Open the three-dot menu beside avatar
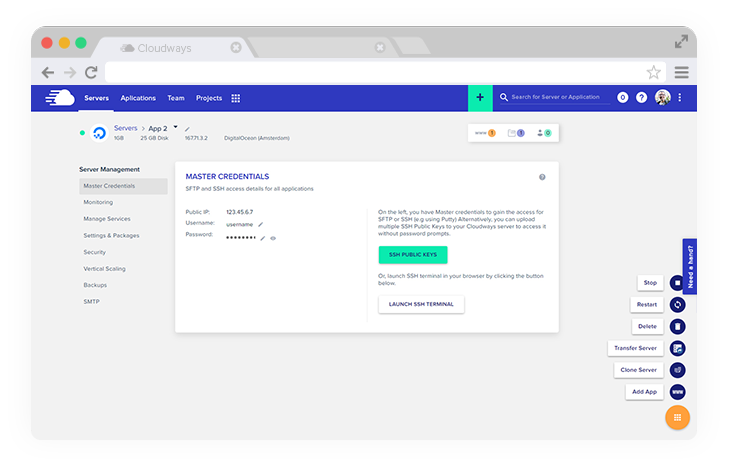Image resolution: width=729 pixels, height=459 pixels. tap(680, 97)
